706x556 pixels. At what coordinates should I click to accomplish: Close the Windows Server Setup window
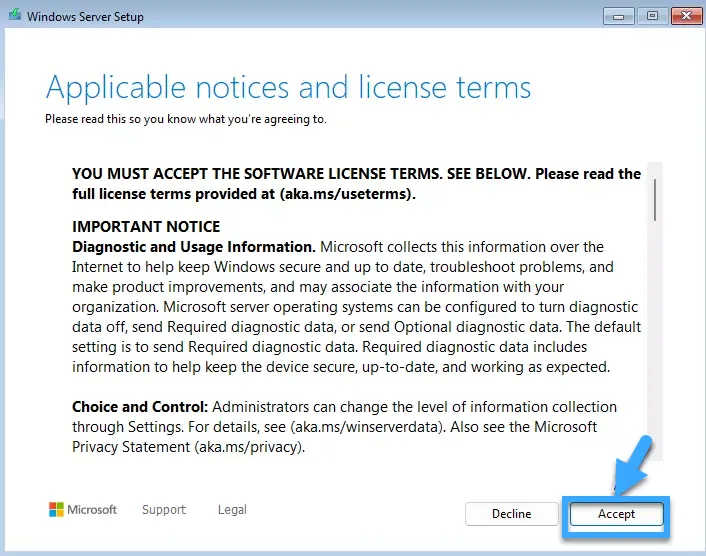coord(686,15)
